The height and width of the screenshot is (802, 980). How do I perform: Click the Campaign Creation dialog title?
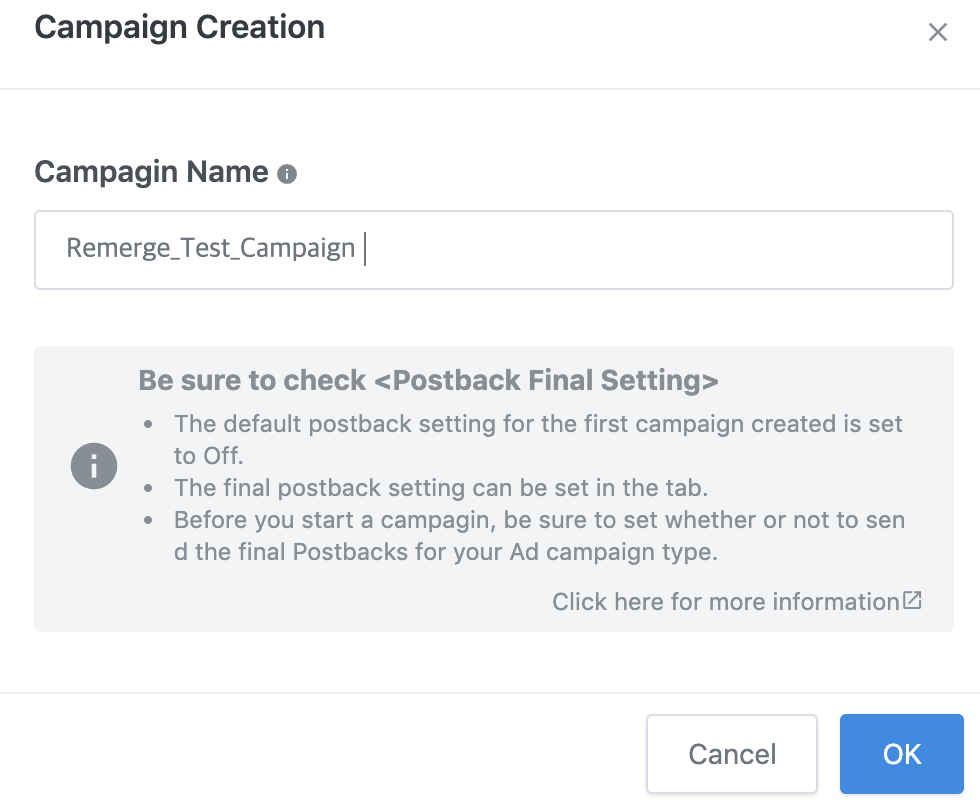[179, 28]
